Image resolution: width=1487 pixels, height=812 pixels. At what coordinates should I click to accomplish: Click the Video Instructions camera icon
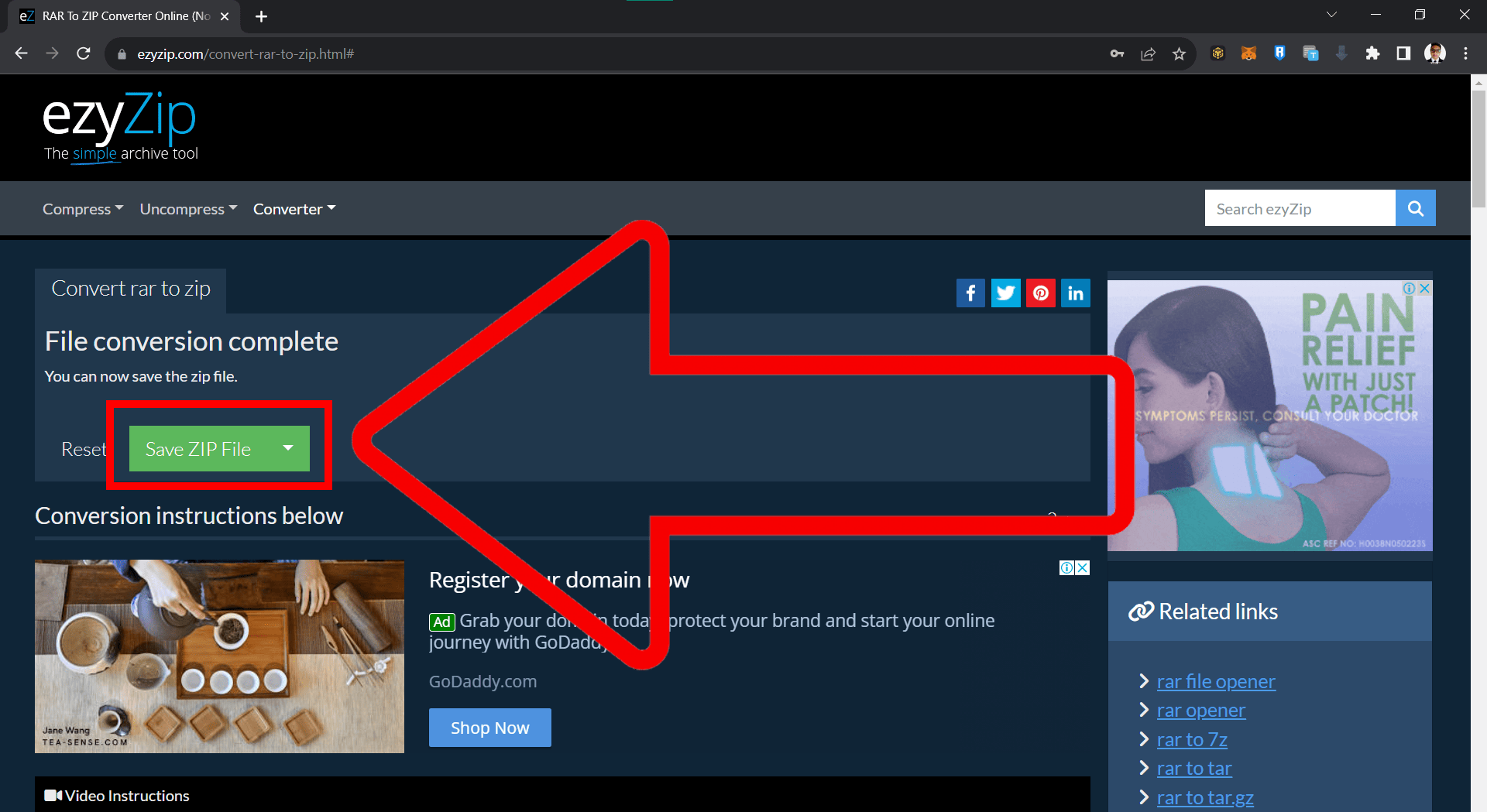(52, 795)
